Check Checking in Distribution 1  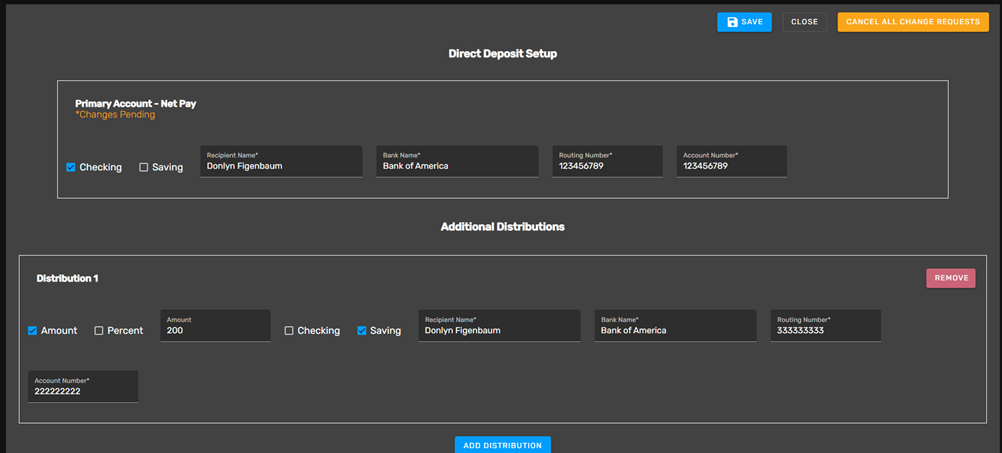coord(289,331)
